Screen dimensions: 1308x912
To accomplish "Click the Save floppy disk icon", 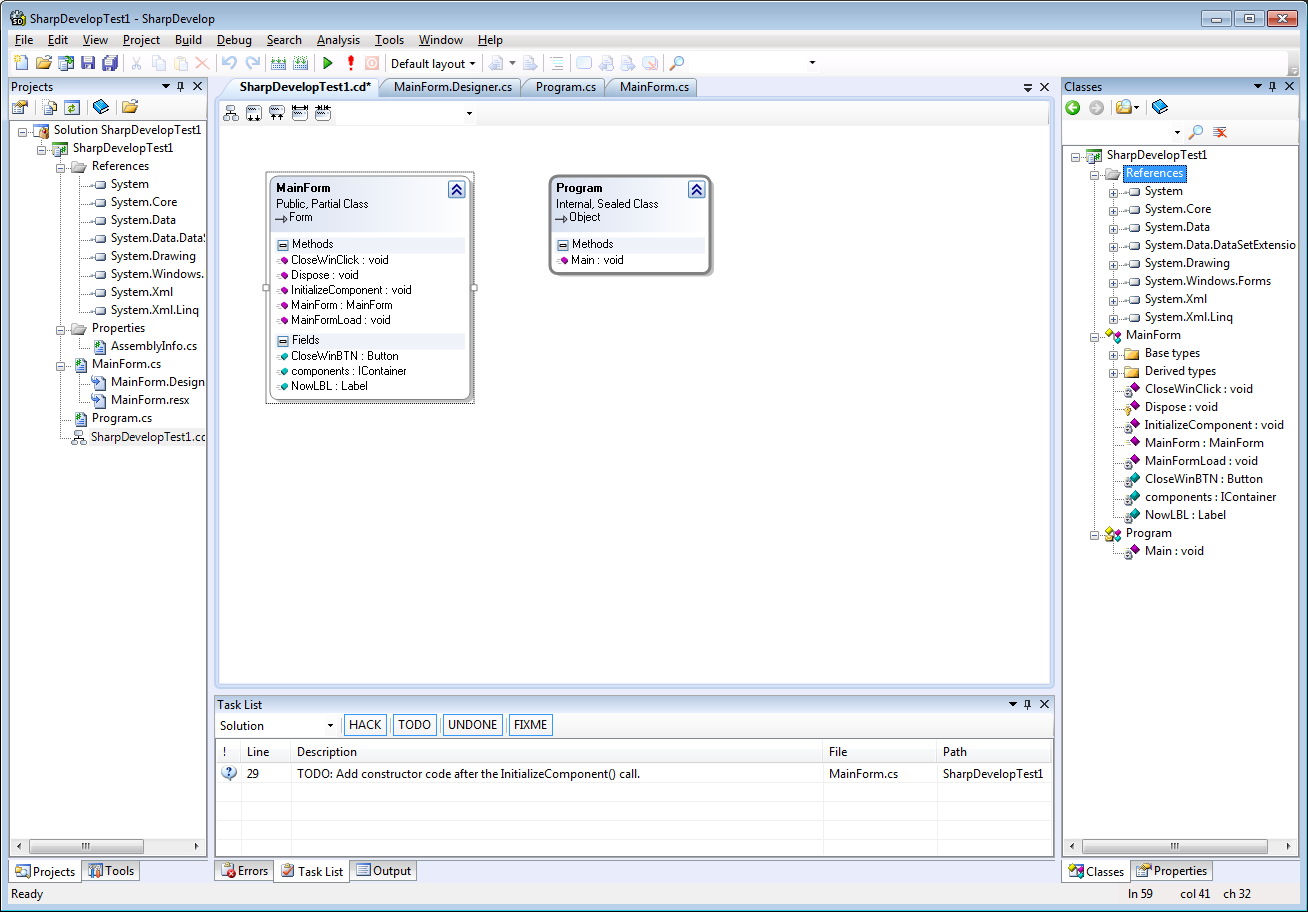I will pyautogui.click(x=87, y=63).
